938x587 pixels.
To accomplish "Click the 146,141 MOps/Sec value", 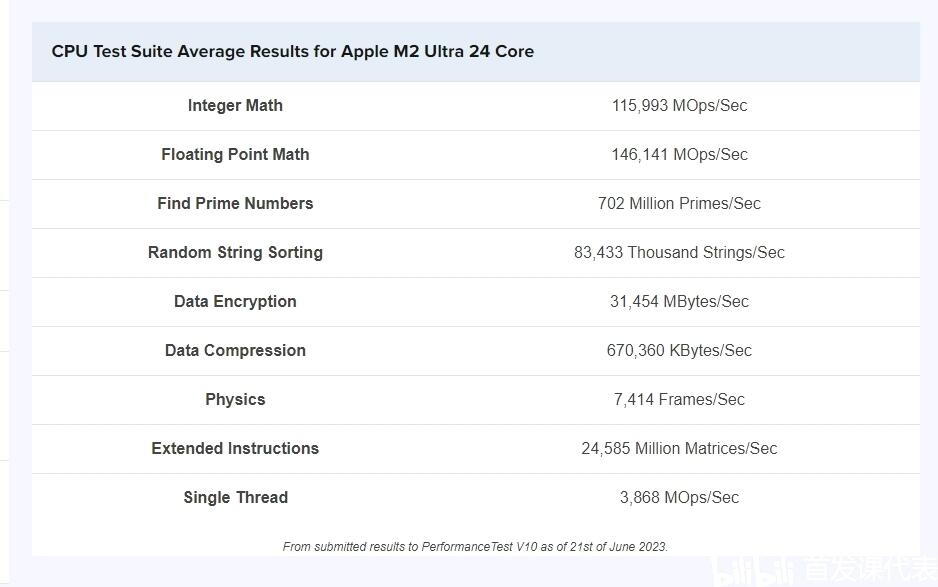I will coord(679,154).
